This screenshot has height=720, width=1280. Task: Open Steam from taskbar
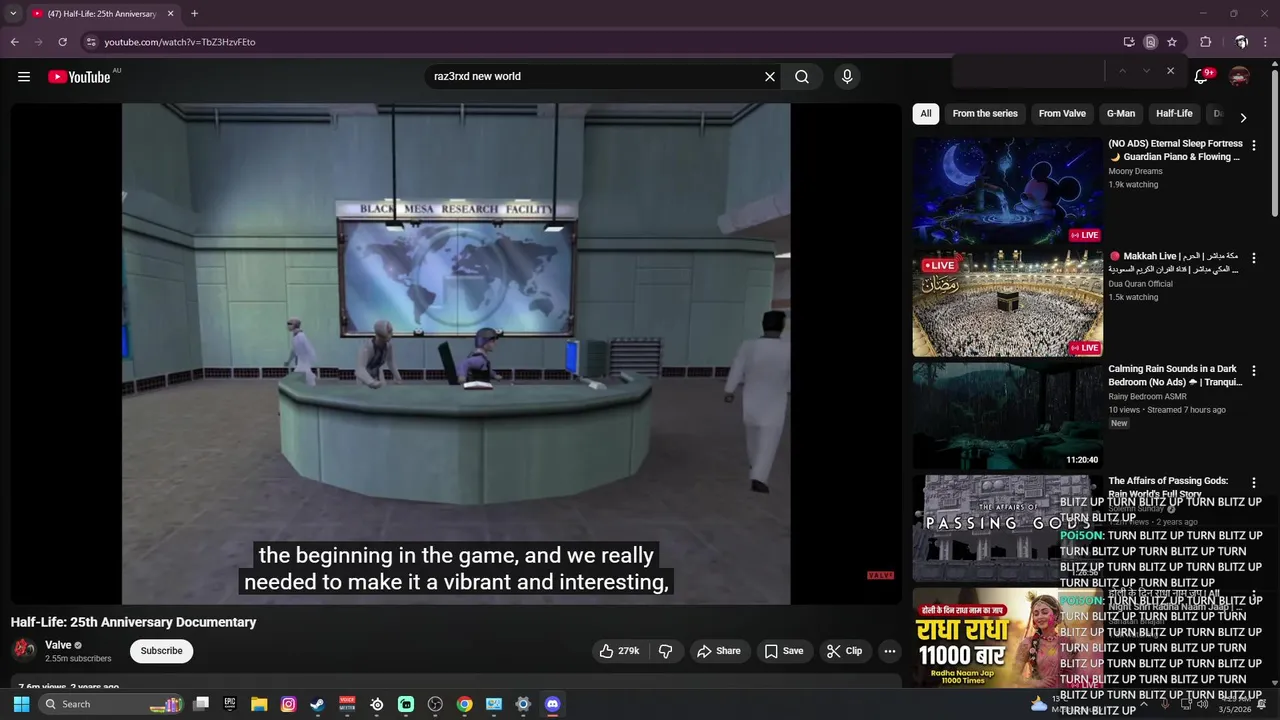coord(317,704)
